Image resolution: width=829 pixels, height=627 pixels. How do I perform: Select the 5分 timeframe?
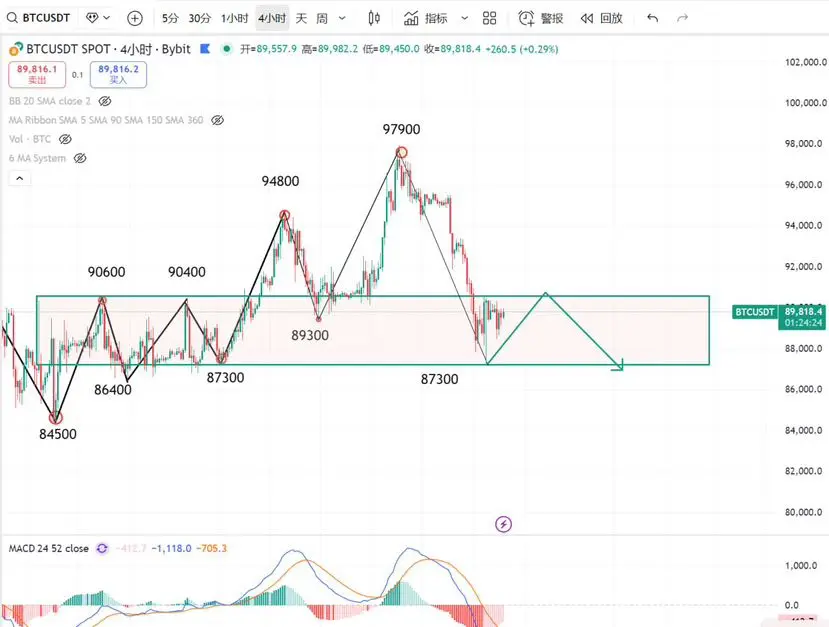click(x=170, y=19)
